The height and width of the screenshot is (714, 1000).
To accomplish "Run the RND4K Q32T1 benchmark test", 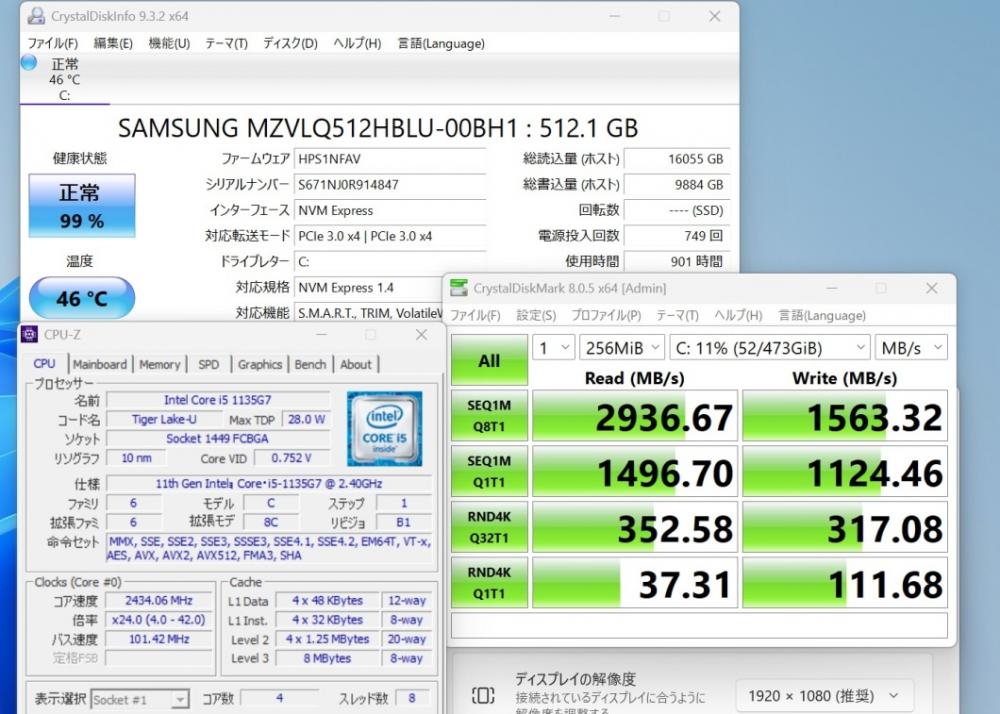I will (x=489, y=527).
